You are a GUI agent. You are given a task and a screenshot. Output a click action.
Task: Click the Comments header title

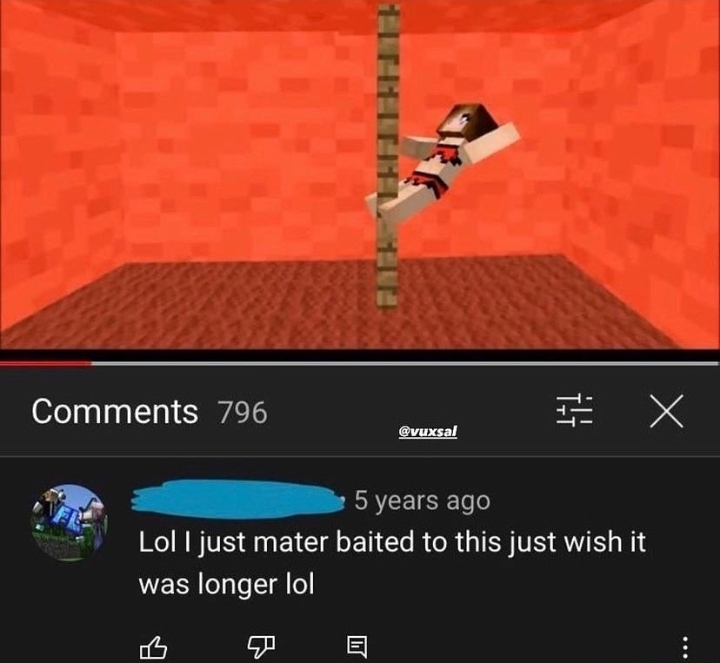pyautogui.click(x=115, y=411)
